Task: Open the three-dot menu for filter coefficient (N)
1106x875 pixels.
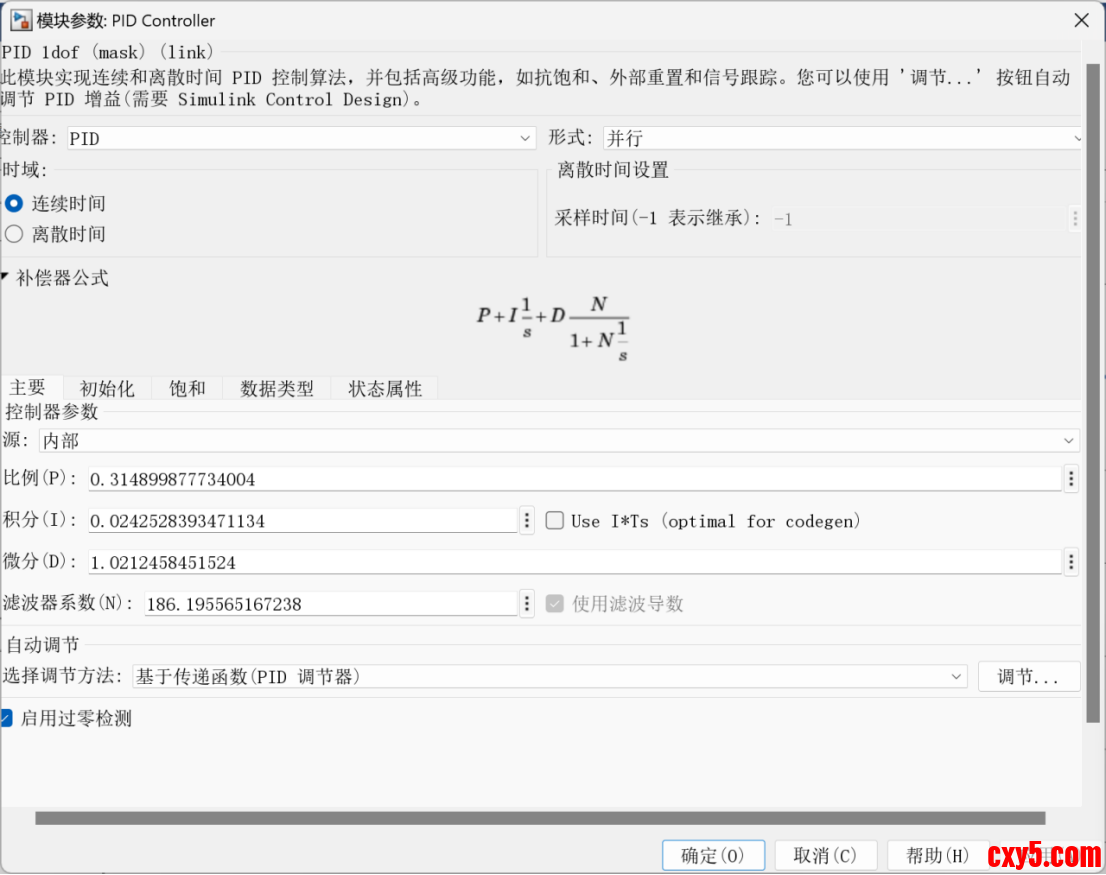Action: pos(526,604)
